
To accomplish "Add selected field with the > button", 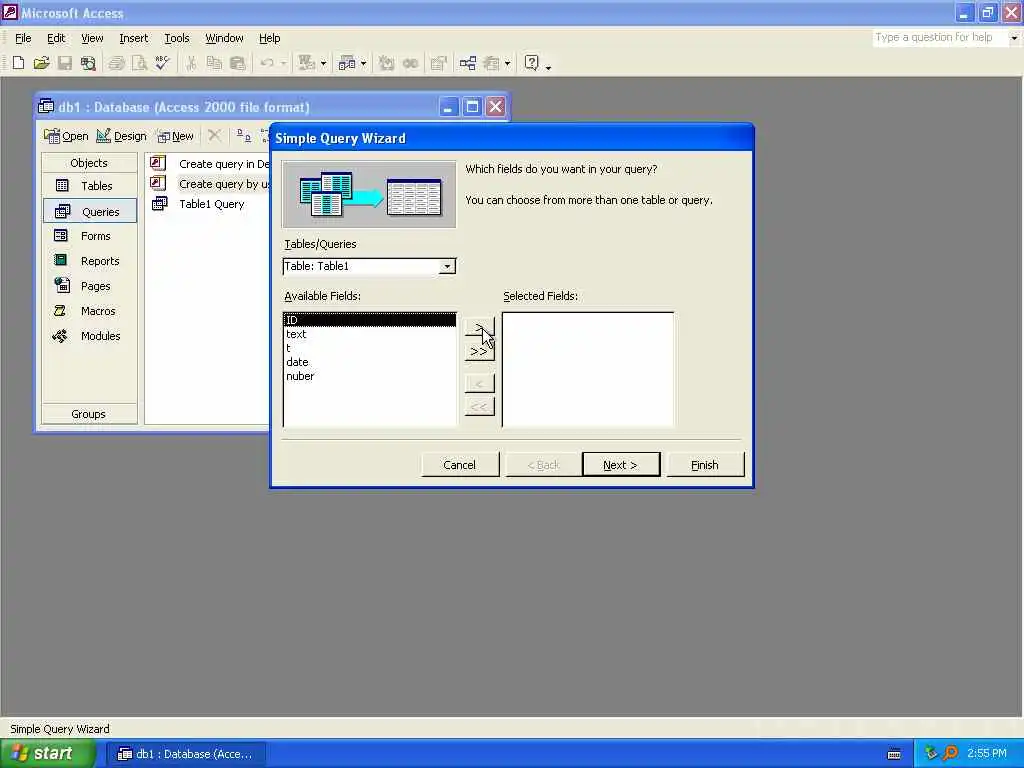I will click(x=479, y=327).
